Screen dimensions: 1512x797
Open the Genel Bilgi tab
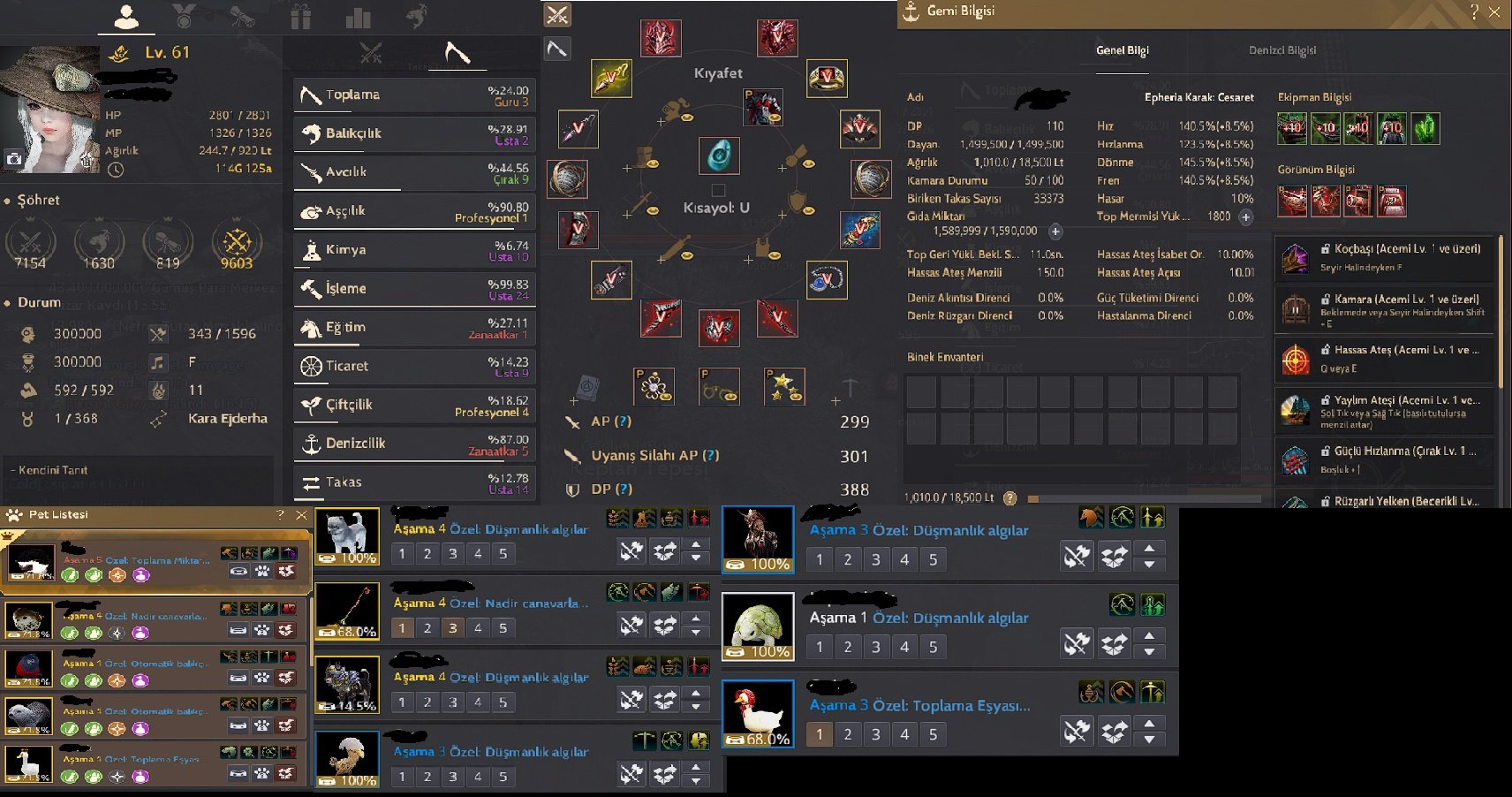pos(1123,50)
